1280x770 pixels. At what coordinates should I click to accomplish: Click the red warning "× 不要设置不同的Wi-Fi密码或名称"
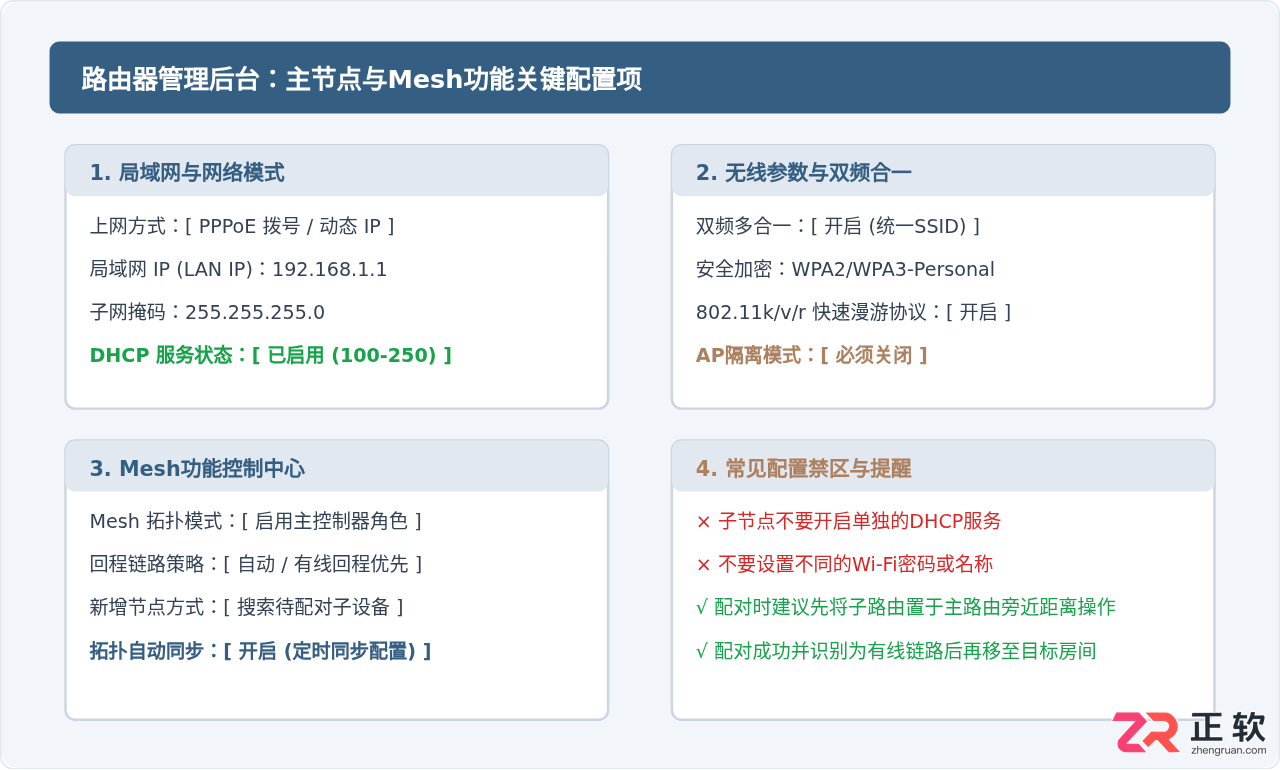click(844, 564)
